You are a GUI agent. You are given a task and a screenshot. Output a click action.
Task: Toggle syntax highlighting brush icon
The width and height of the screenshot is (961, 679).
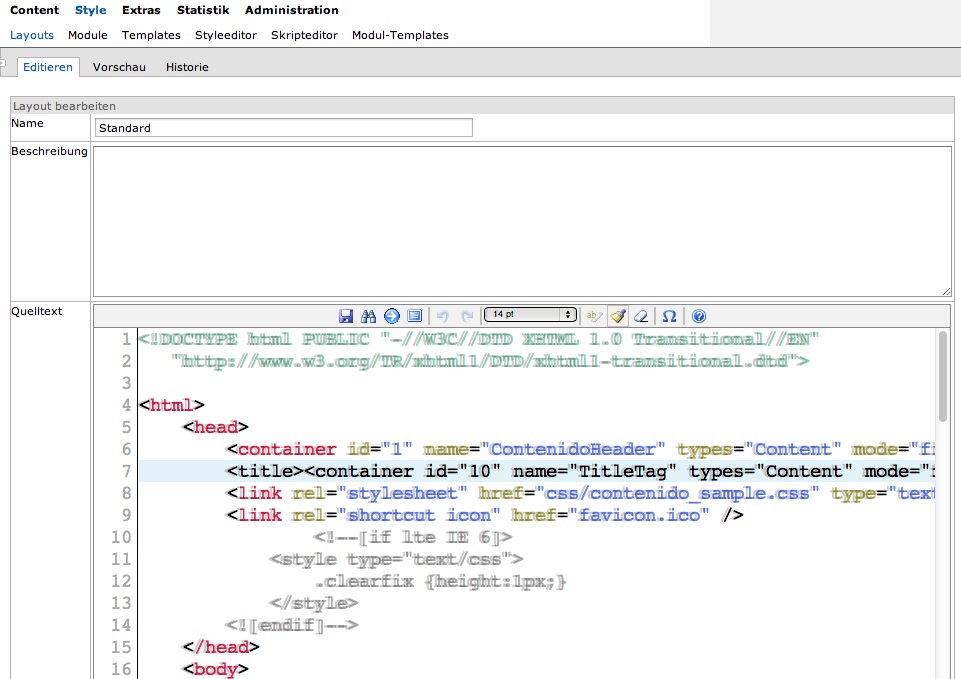coord(618,316)
